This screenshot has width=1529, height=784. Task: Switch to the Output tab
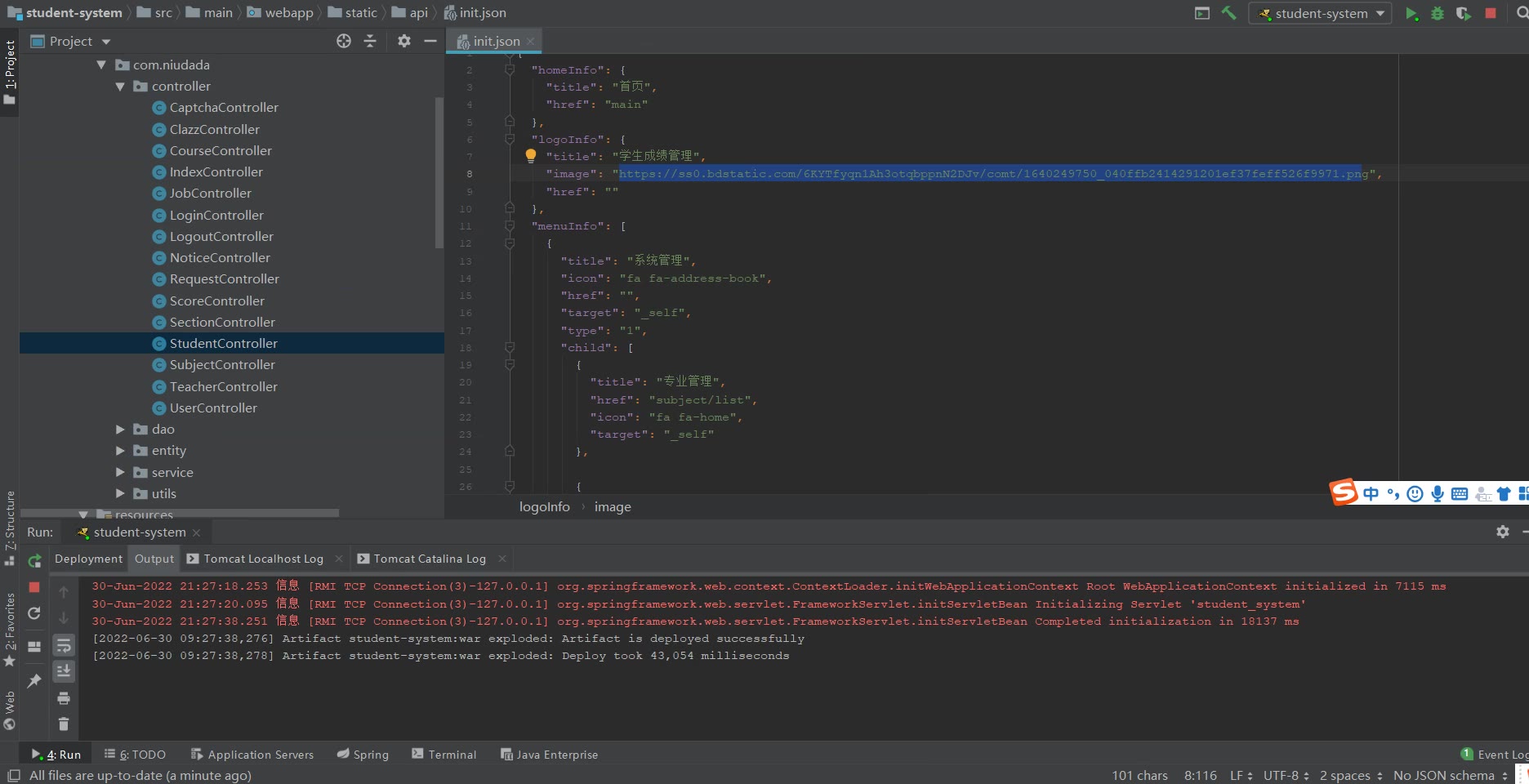[x=154, y=559]
